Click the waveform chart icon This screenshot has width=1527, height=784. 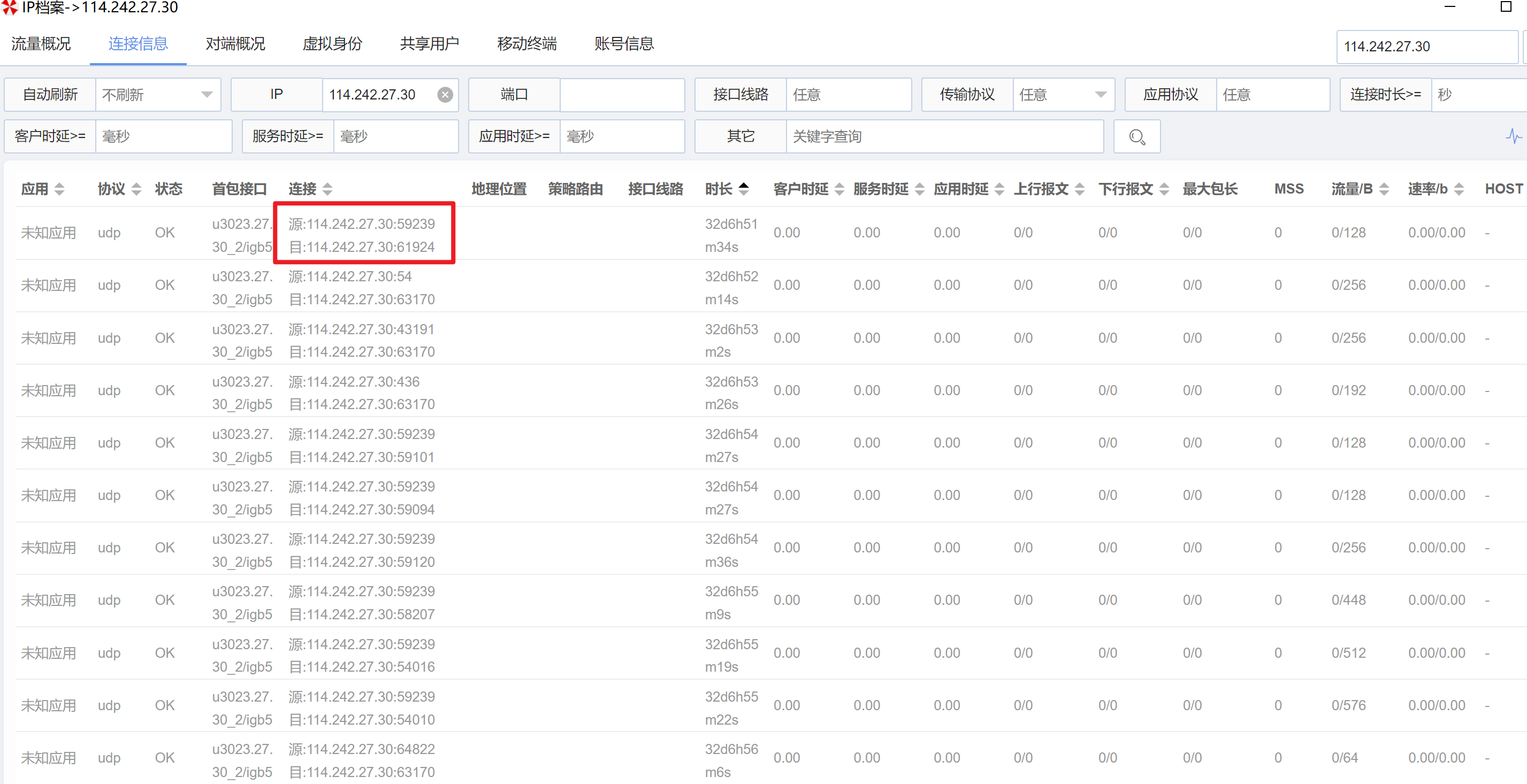point(1514,137)
